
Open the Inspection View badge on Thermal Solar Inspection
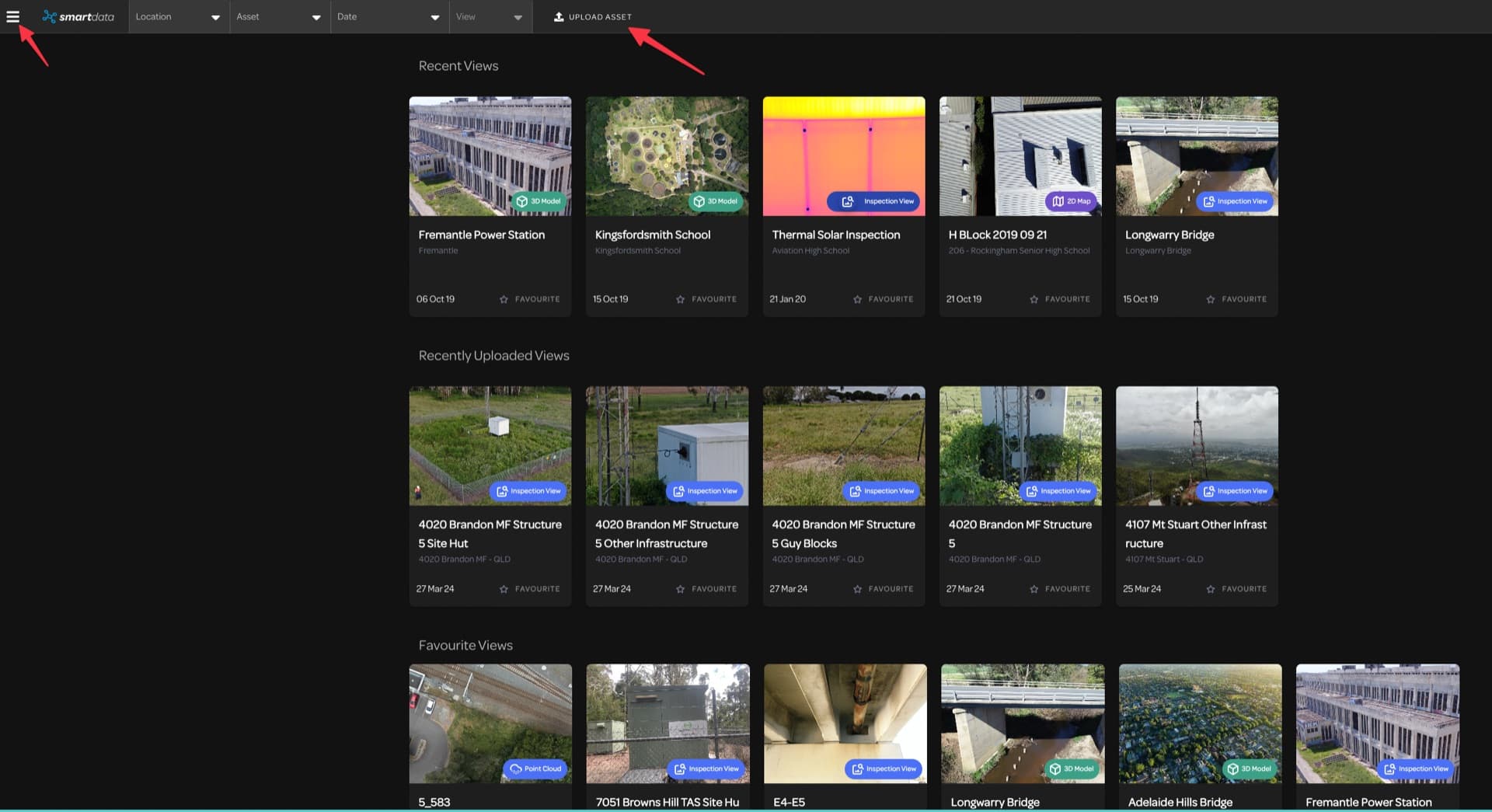874,201
